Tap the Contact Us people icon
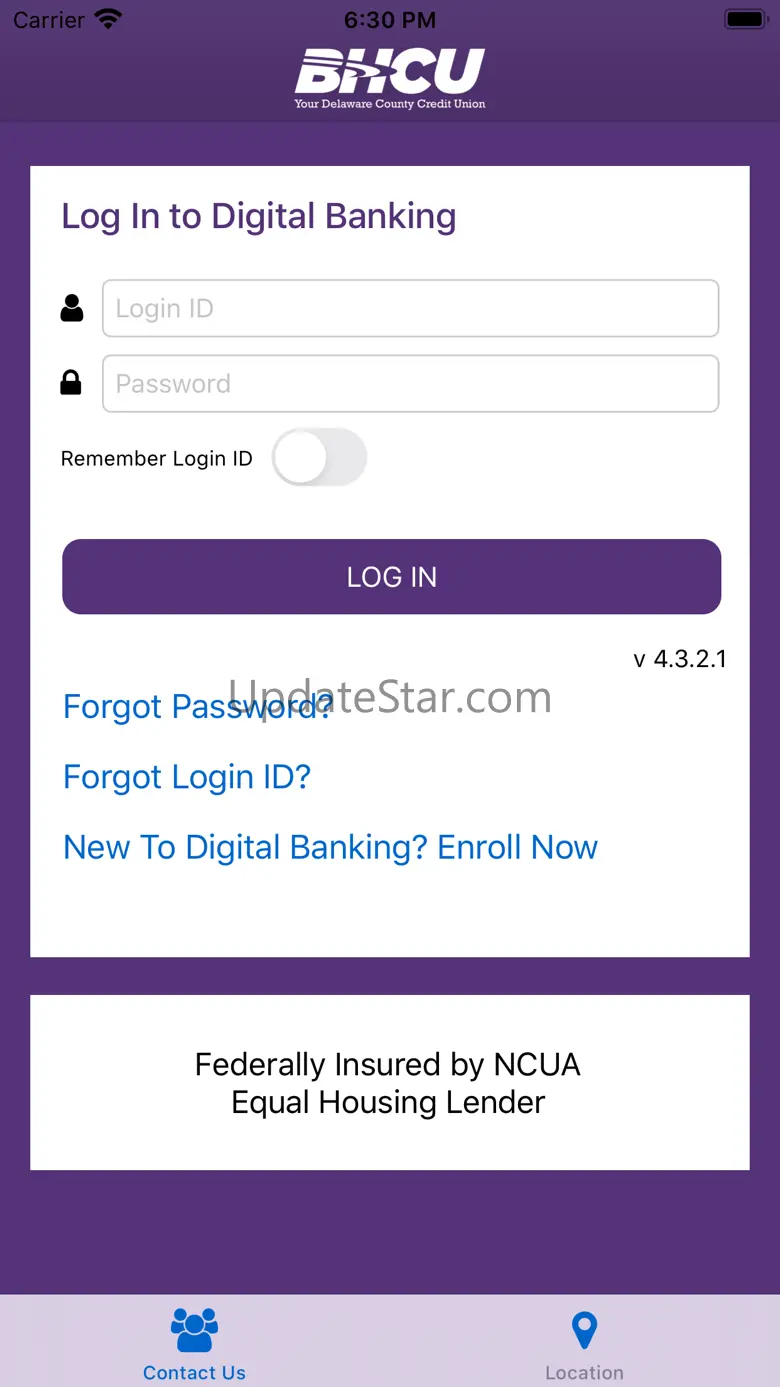780x1387 pixels. 194,1331
